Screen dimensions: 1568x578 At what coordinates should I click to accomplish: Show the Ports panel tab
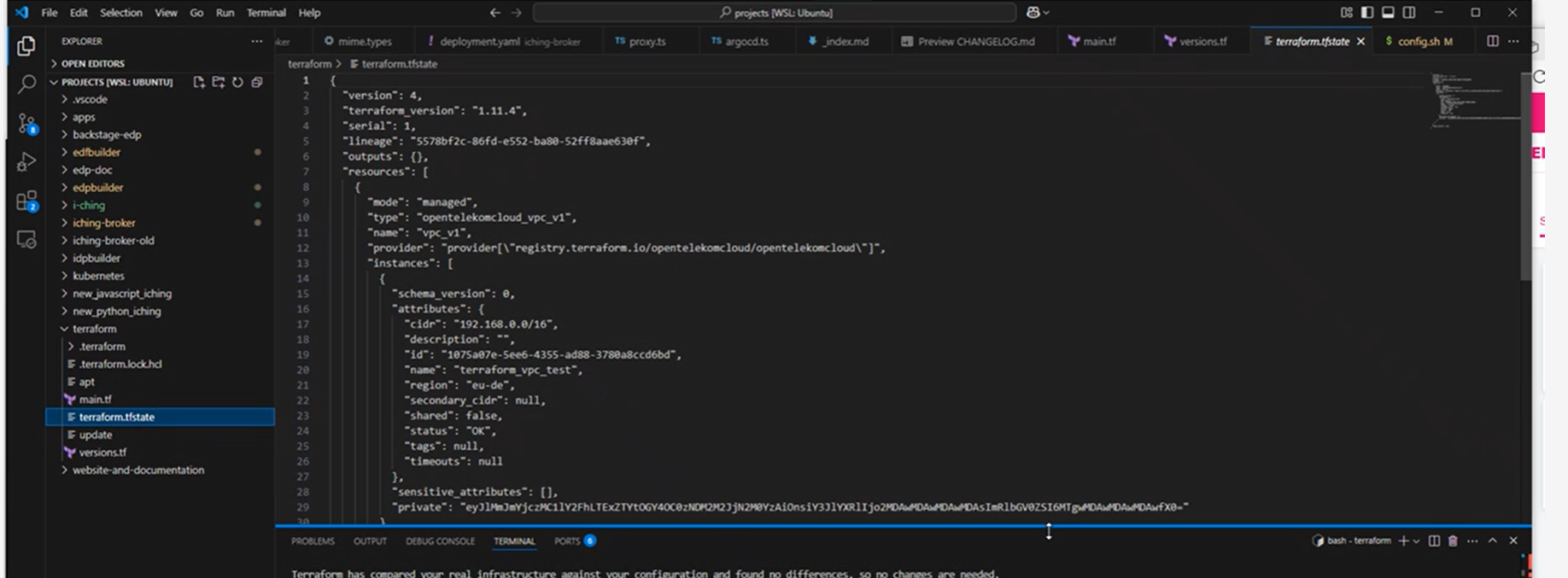pyautogui.click(x=575, y=541)
